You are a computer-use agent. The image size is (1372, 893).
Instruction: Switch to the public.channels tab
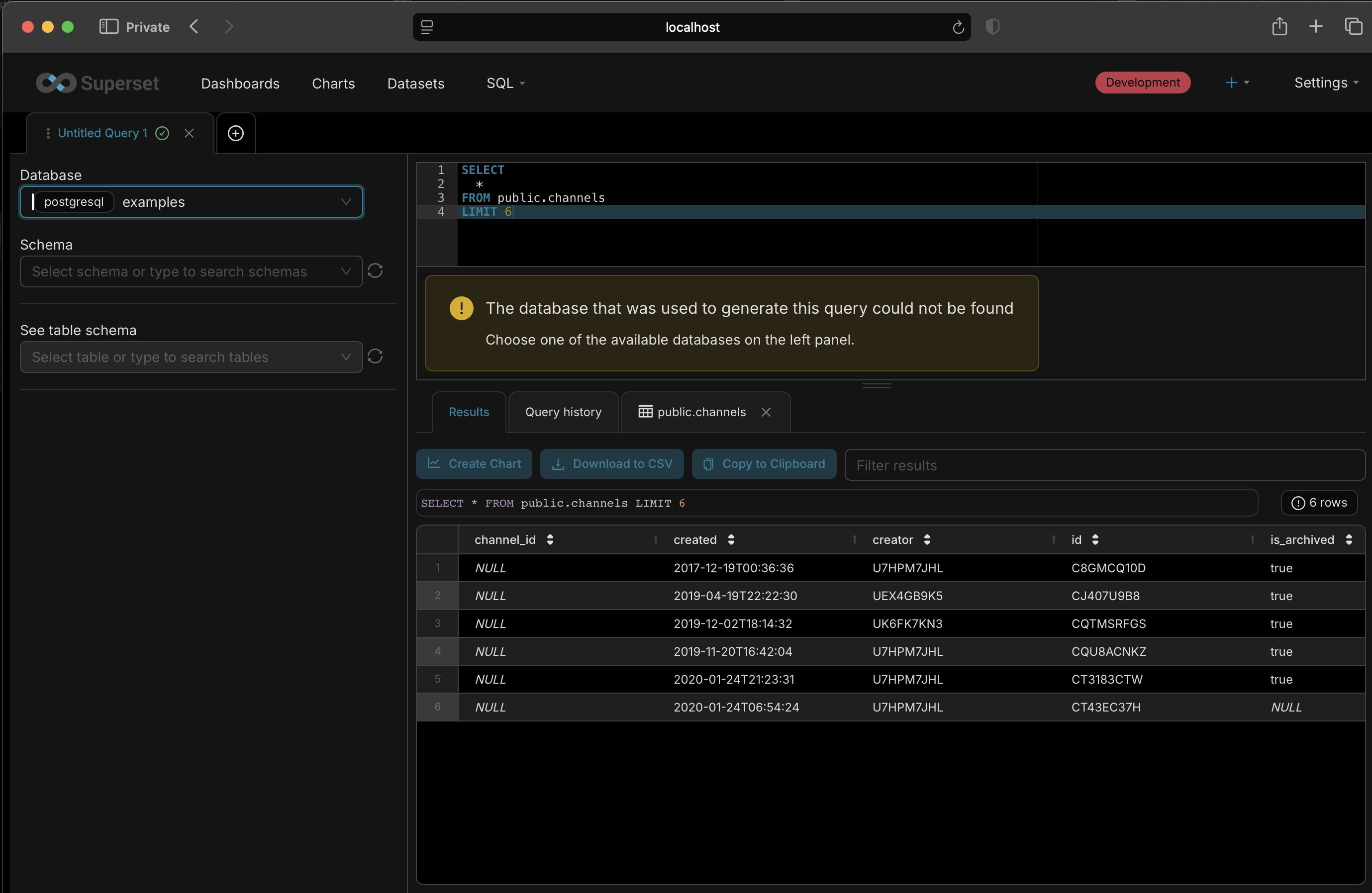point(692,412)
